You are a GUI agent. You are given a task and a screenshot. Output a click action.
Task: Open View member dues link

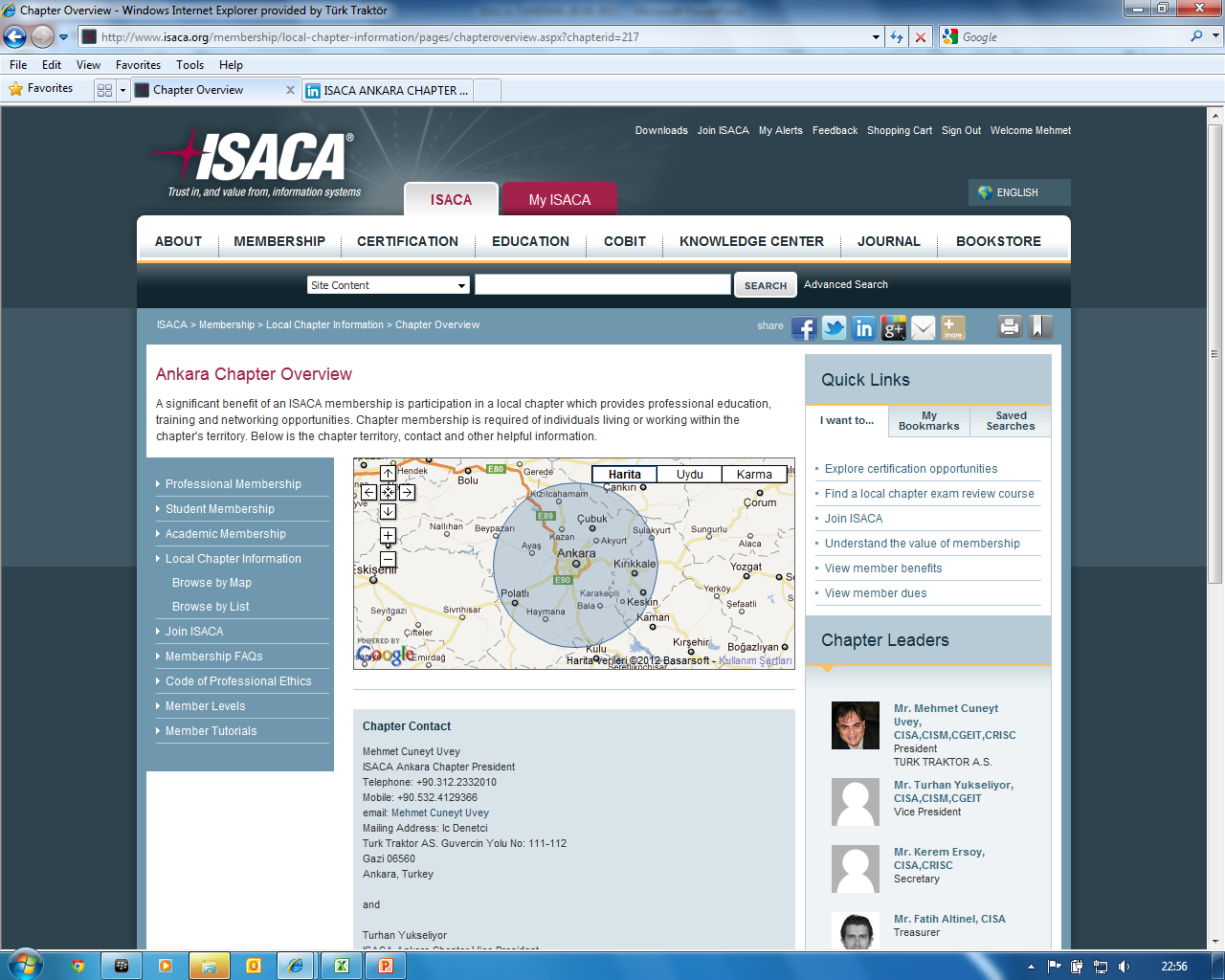876,593
